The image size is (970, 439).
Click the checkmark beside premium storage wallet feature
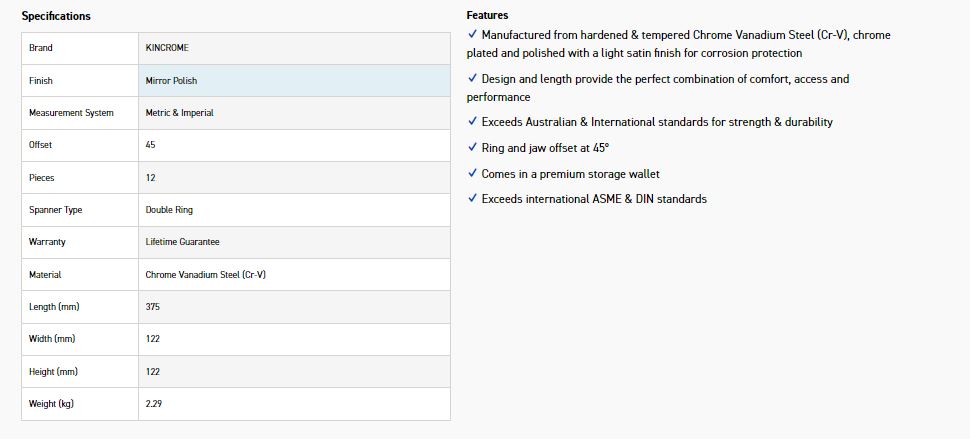(x=472, y=174)
